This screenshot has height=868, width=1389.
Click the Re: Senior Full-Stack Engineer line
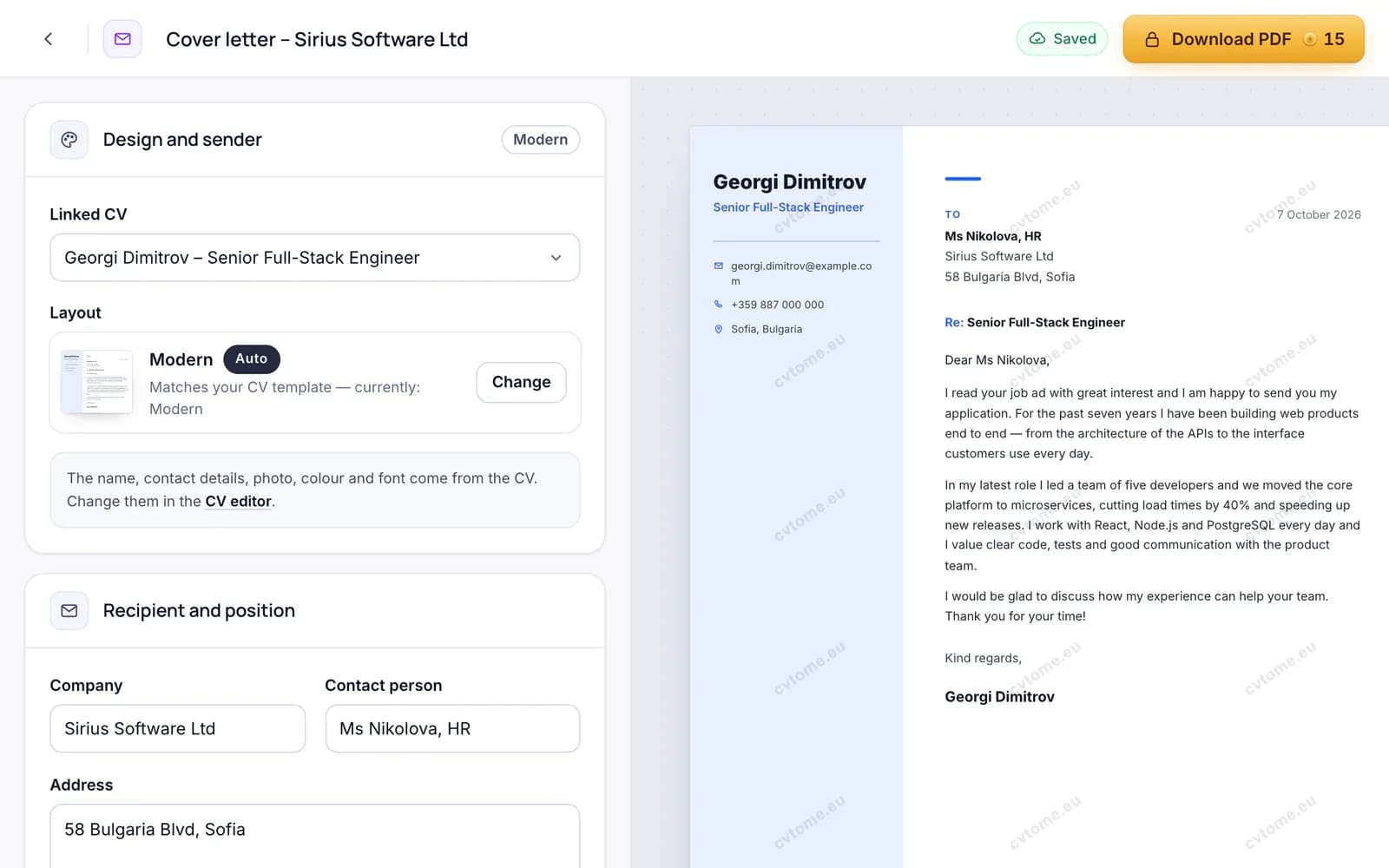(1035, 322)
